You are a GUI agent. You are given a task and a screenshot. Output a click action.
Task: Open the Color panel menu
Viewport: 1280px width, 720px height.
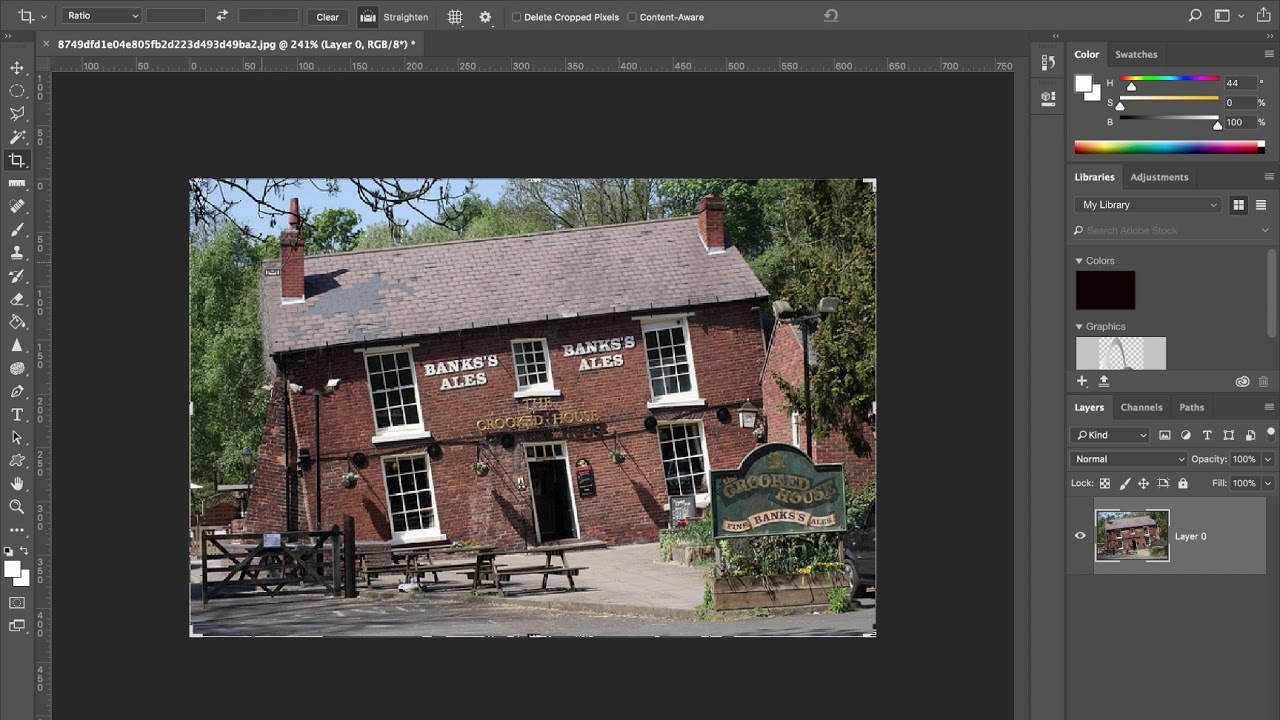click(1269, 54)
